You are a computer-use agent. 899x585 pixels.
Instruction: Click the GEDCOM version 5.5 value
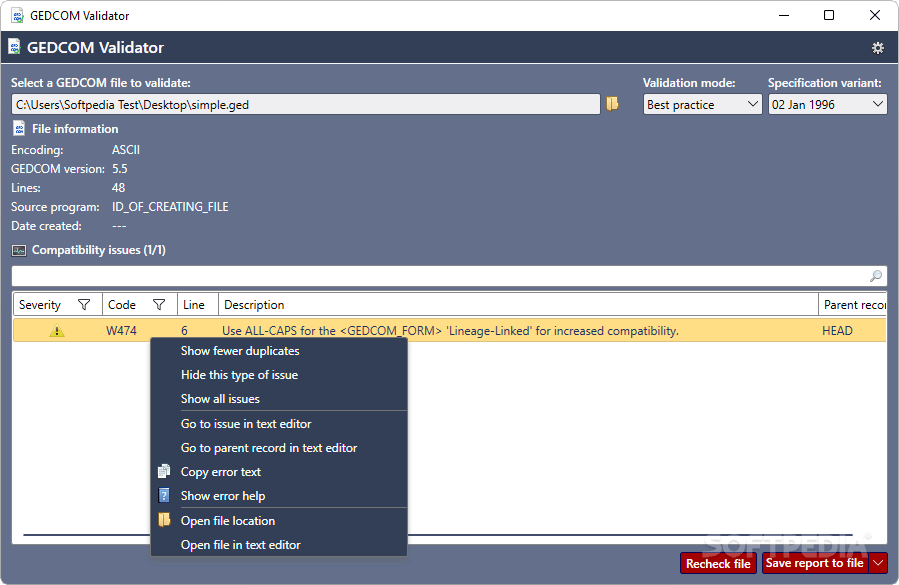(120, 169)
